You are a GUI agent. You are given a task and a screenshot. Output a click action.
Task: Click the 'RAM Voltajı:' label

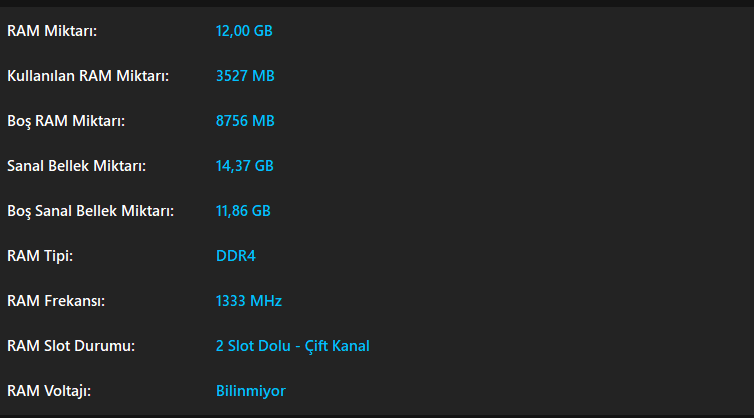pyautogui.click(x=49, y=391)
